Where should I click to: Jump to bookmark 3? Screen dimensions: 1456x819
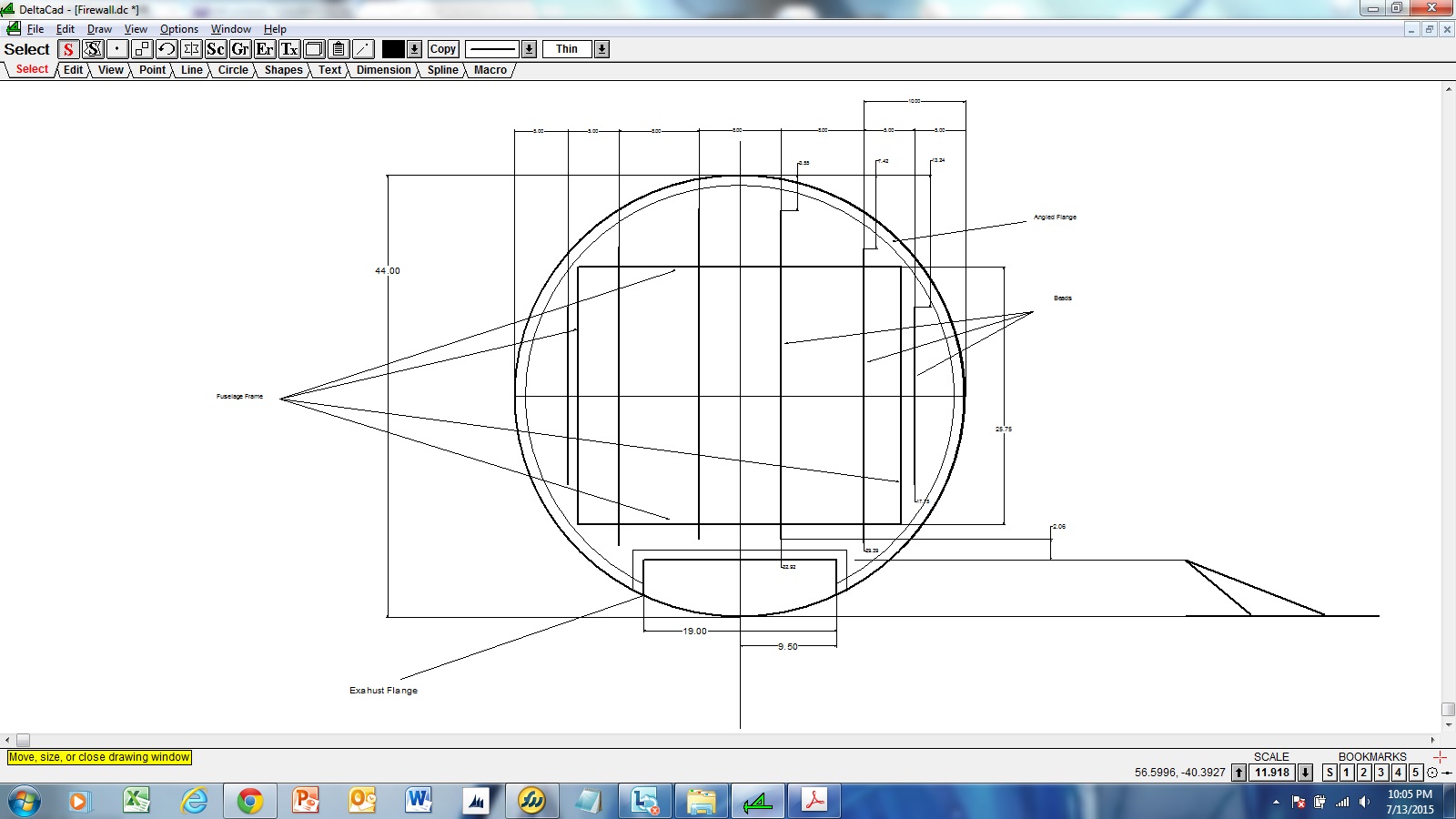(x=1380, y=773)
